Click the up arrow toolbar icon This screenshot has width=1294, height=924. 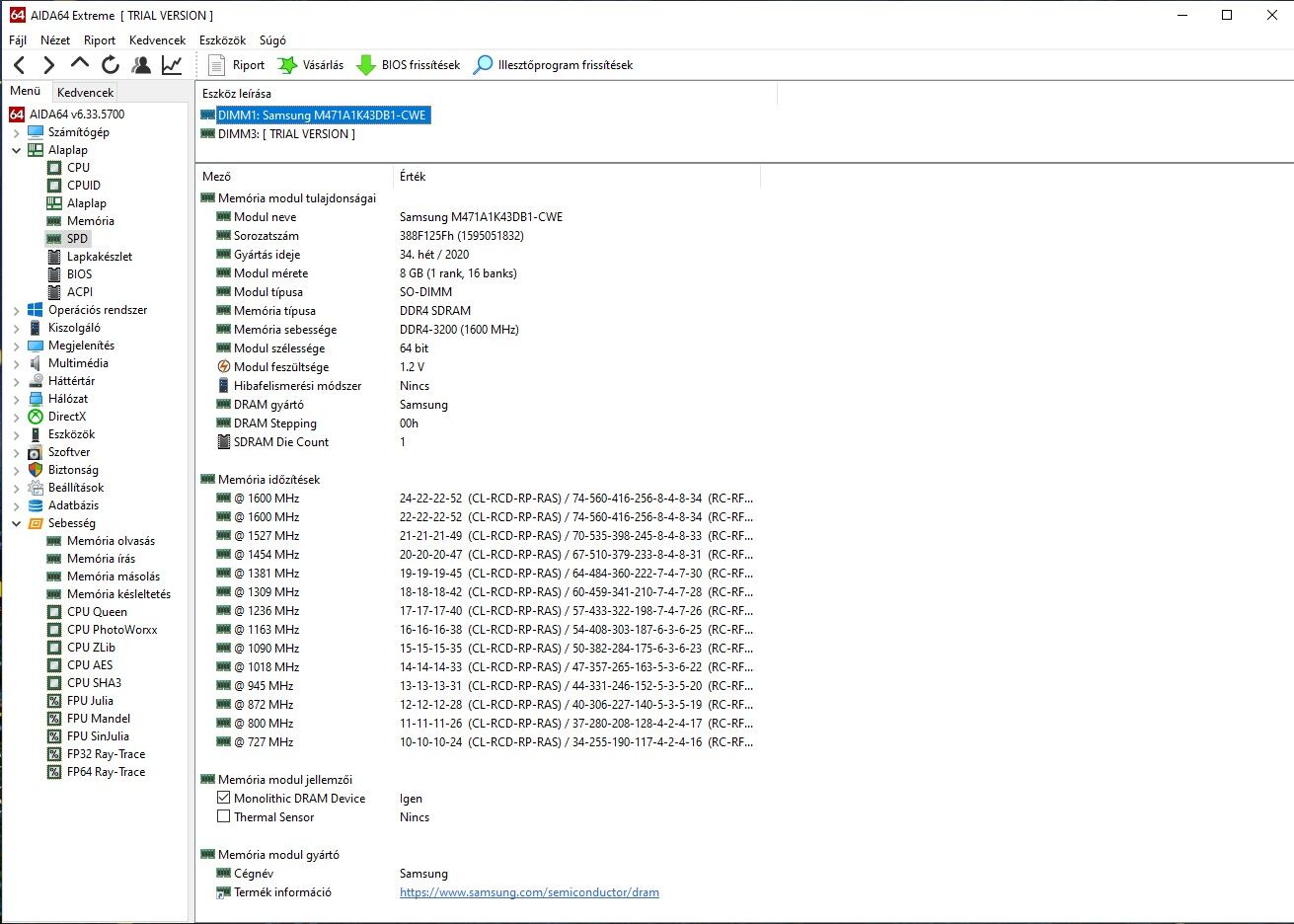click(80, 64)
